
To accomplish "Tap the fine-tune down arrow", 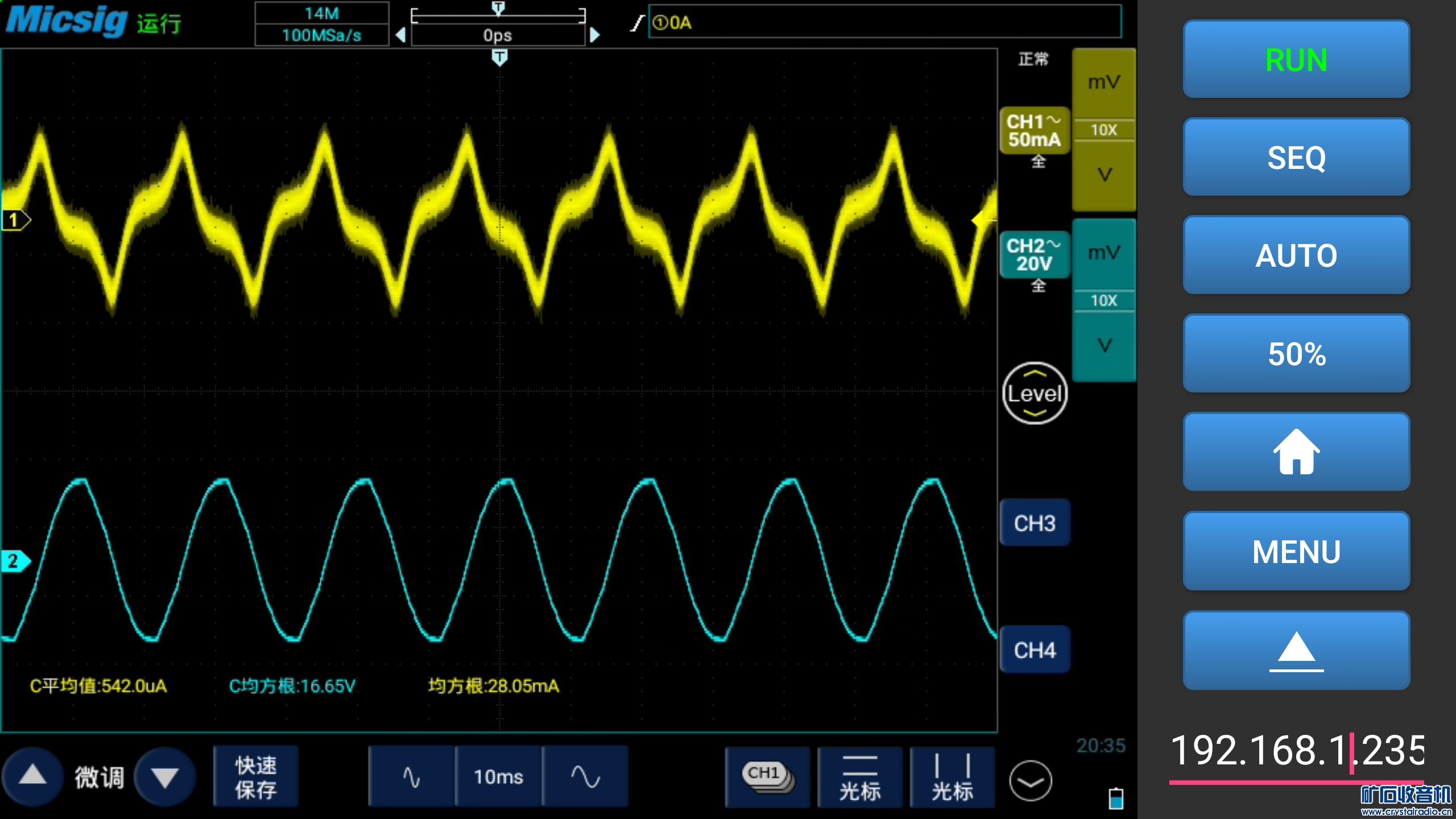I will (166, 776).
